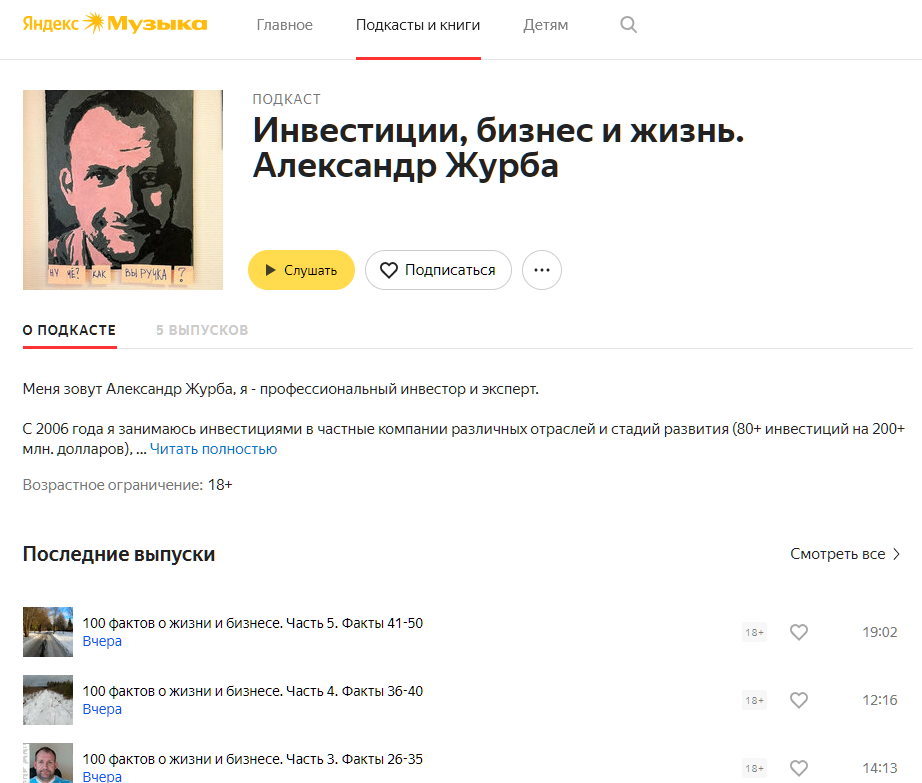Like episode Часть 5 with heart icon
This screenshot has height=783, width=922.
799,632
